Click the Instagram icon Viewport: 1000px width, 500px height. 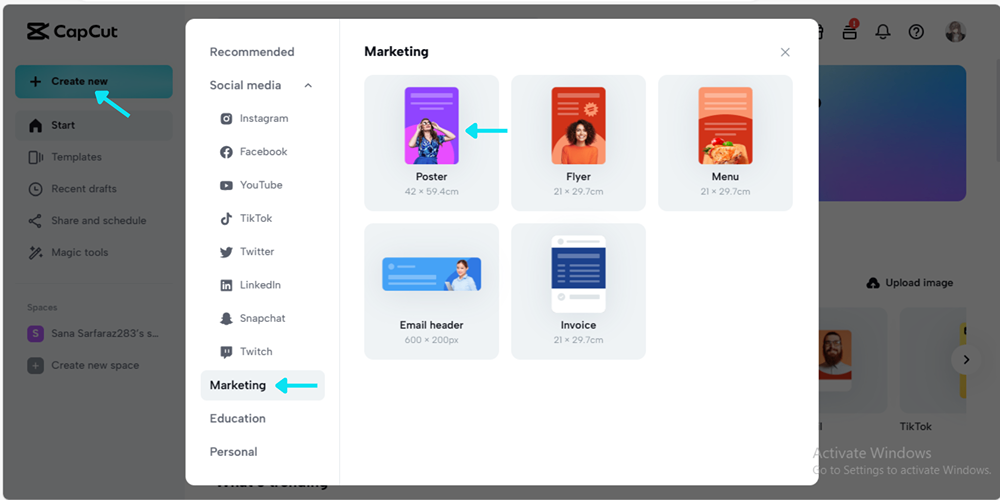pyautogui.click(x=226, y=119)
